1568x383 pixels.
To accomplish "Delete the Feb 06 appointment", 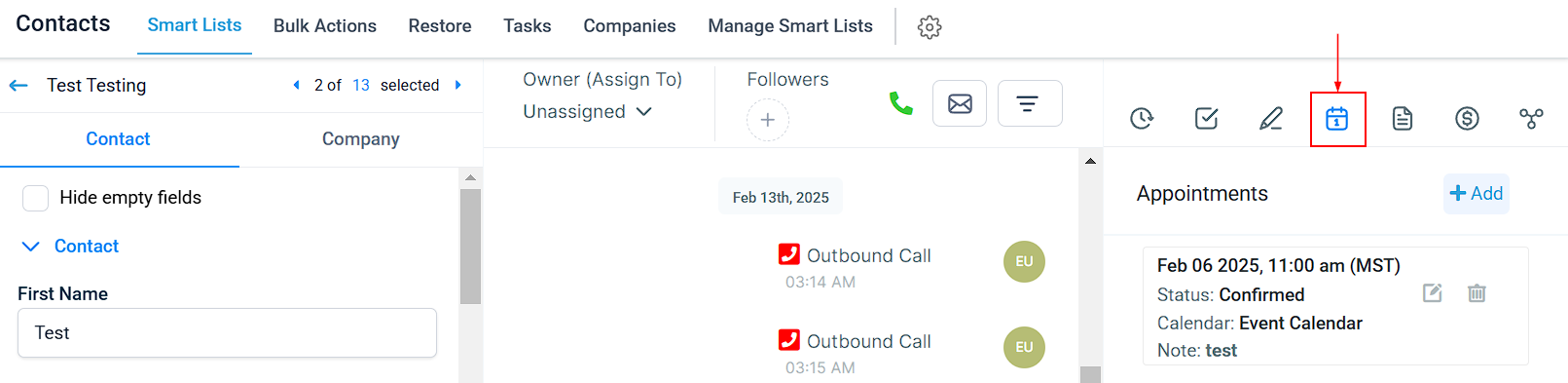I will pyautogui.click(x=1477, y=292).
